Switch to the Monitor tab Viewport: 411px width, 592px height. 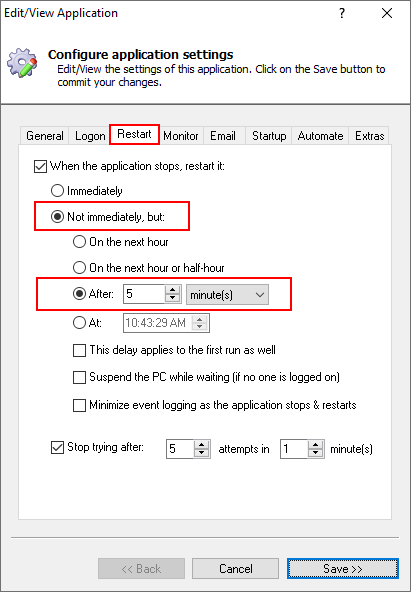click(181, 136)
